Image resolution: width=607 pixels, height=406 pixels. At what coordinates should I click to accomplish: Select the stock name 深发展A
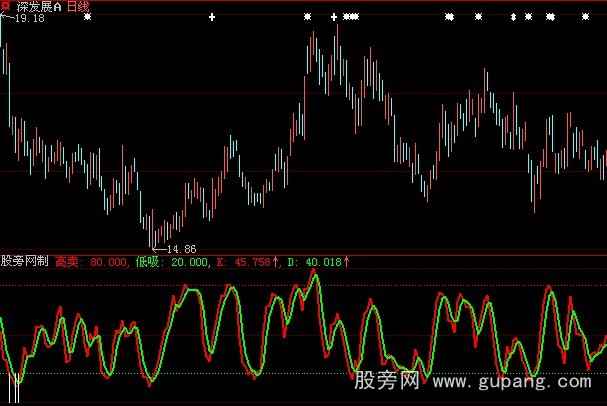[38, 6]
